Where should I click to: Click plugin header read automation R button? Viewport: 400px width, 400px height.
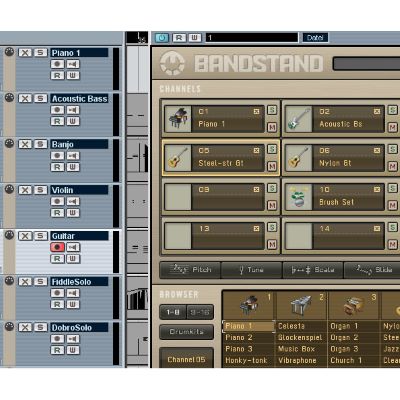pos(179,38)
